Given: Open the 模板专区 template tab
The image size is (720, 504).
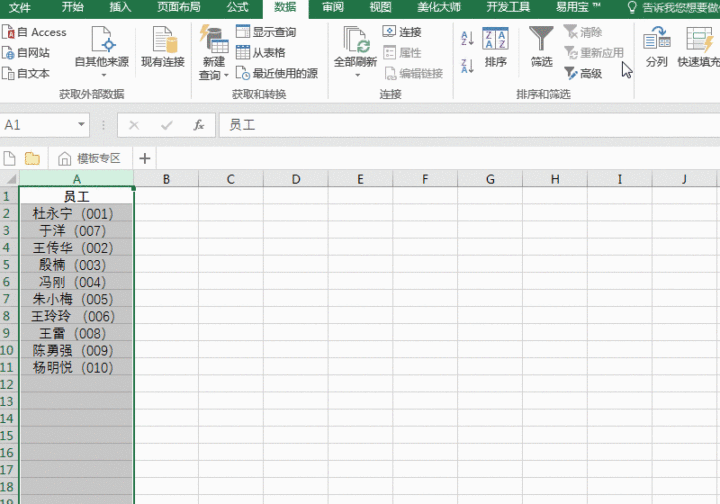Looking at the screenshot, I should [90, 158].
